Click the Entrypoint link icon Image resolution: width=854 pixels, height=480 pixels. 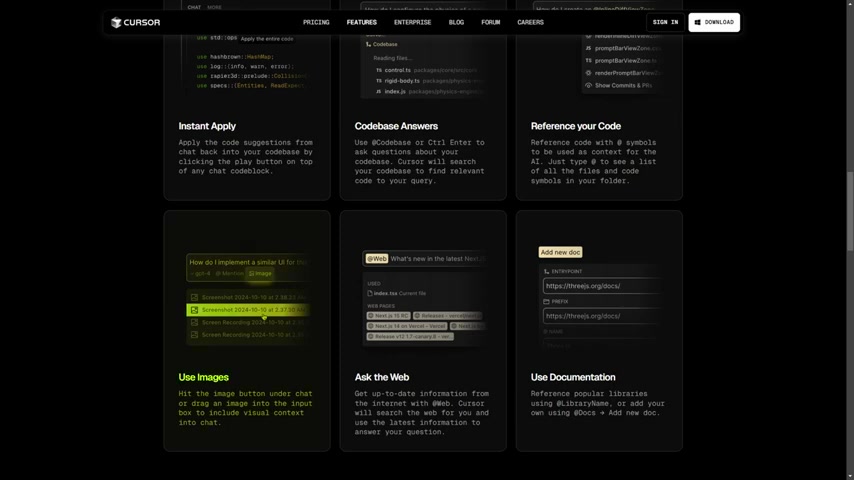tap(546, 271)
